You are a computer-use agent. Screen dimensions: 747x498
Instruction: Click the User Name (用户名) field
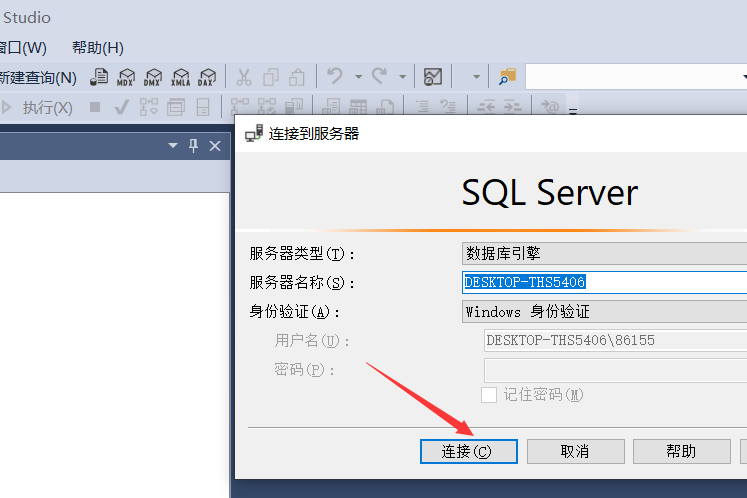coord(616,340)
